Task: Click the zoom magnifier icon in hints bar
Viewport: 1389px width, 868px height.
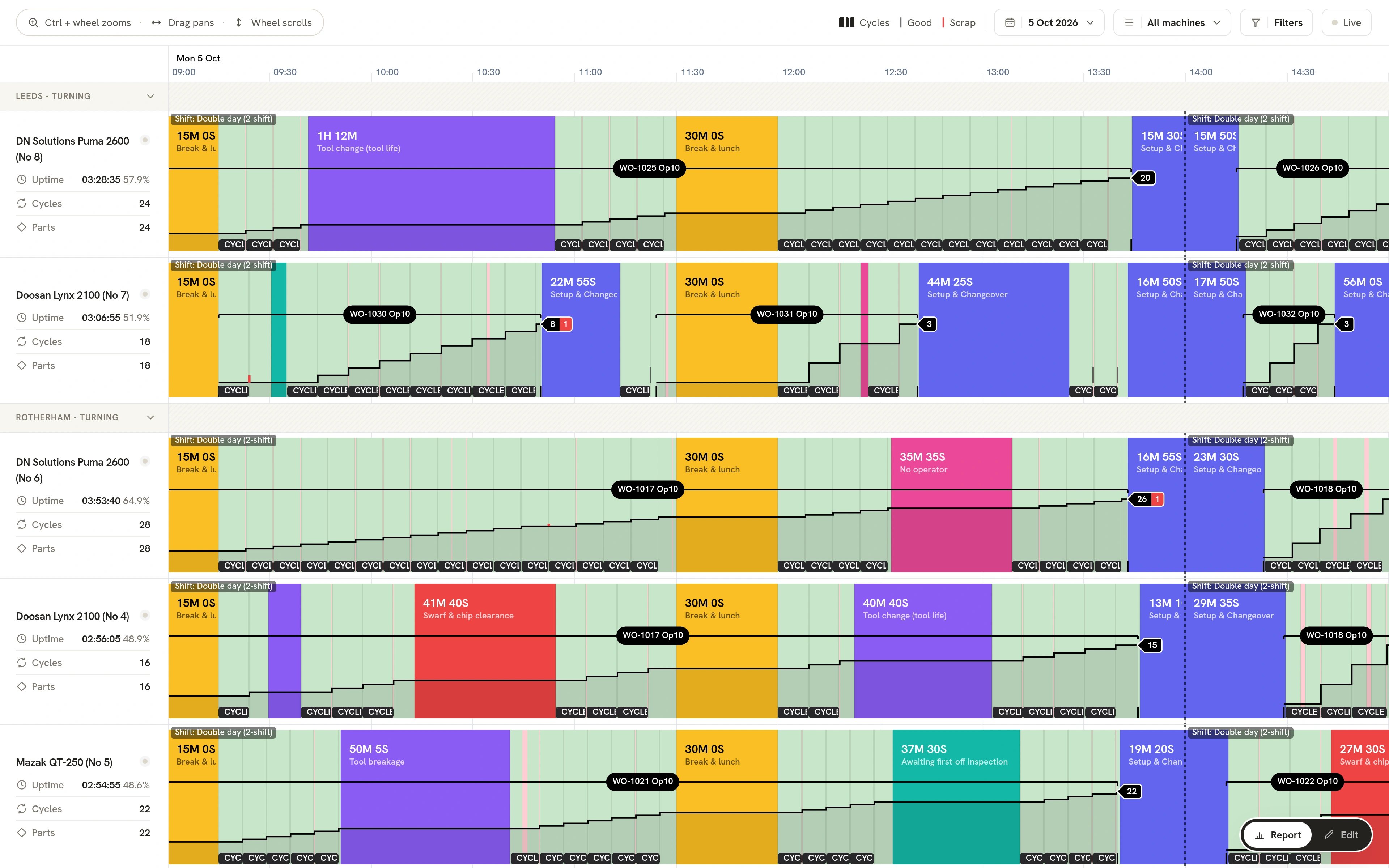Action: [x=33, y=22]
